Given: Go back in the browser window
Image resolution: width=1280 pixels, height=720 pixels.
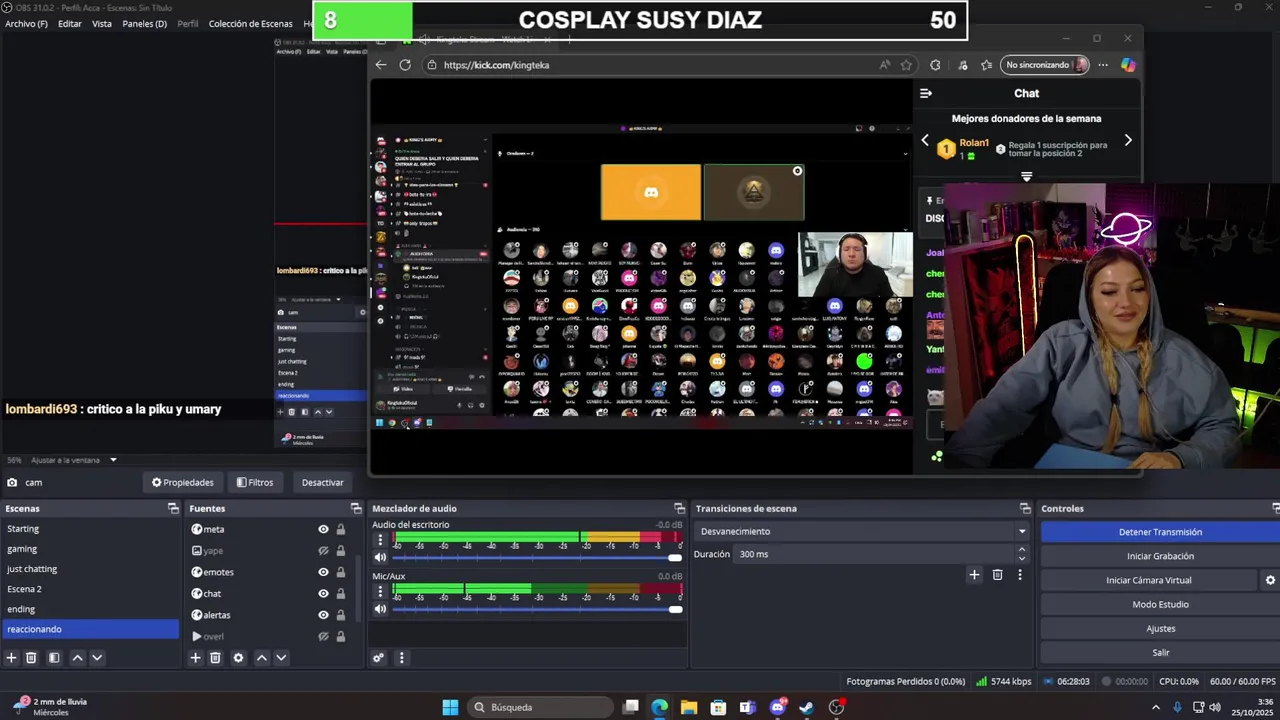Looking at the screenshot, I should click(380, 65).
